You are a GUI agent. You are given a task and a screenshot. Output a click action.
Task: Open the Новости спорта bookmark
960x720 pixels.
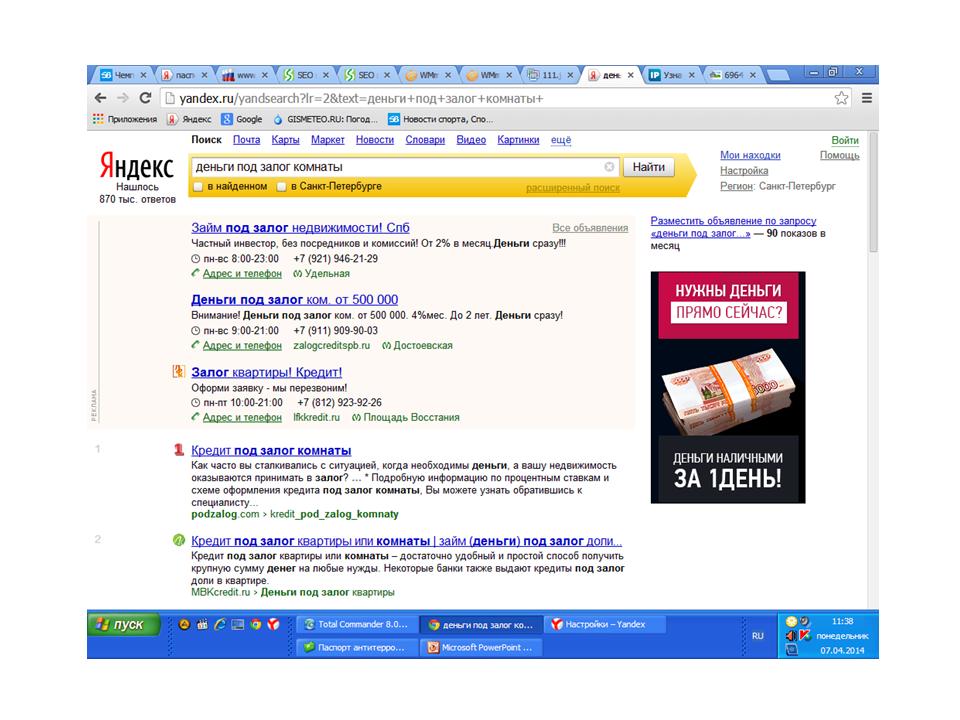click(441, 119)
